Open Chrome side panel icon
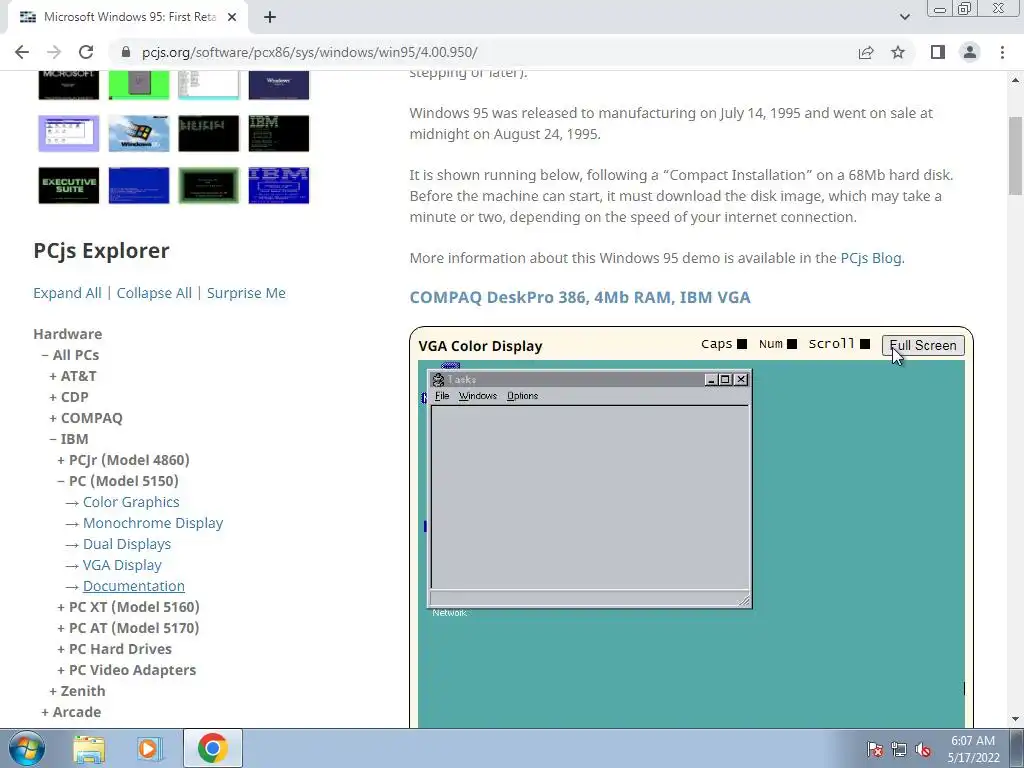Image resolution: width=1024 pixels, height=768 pixels. (938, 52)
